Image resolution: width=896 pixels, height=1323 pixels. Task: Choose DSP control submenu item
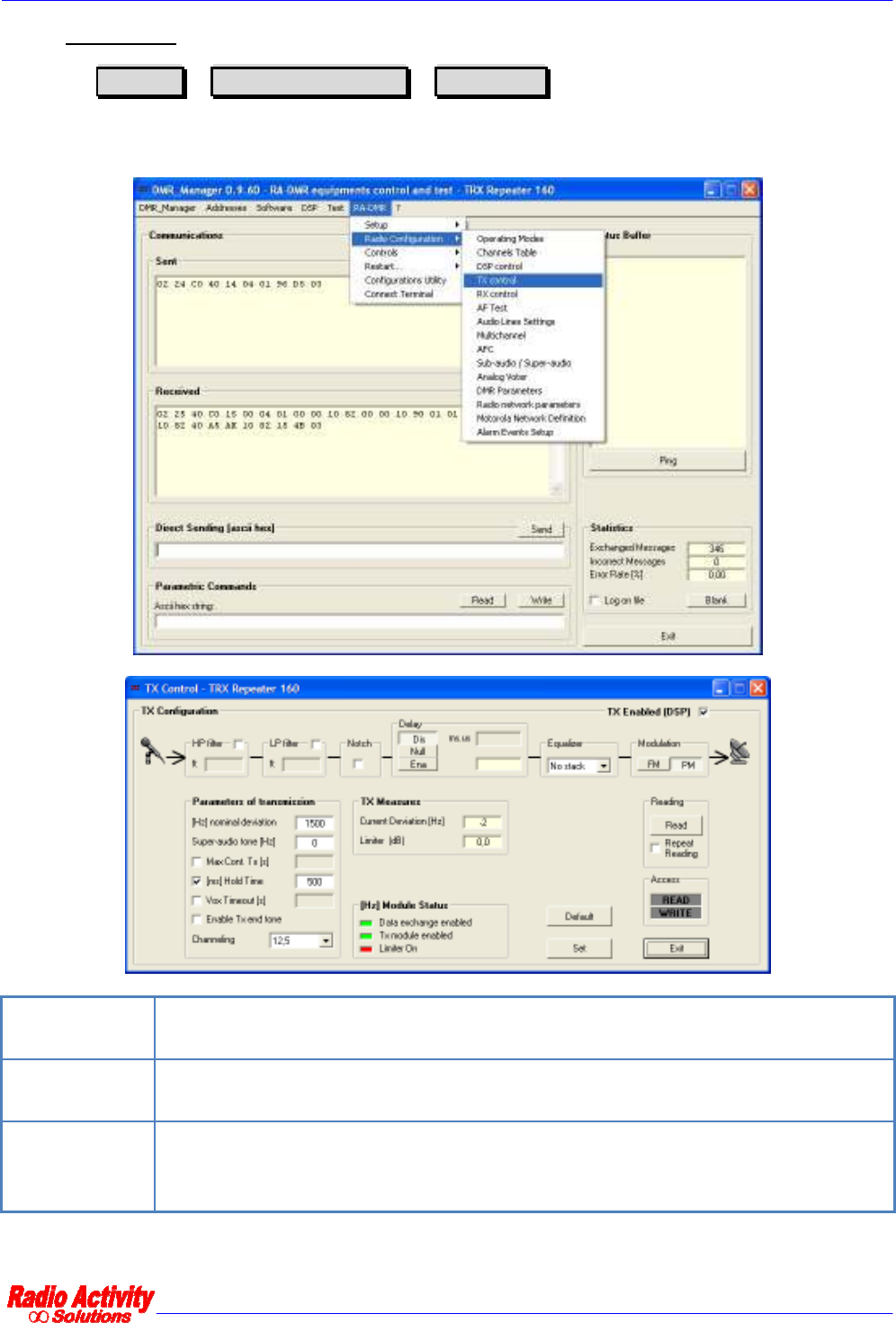pyautogui.click(x=533, y=266)
